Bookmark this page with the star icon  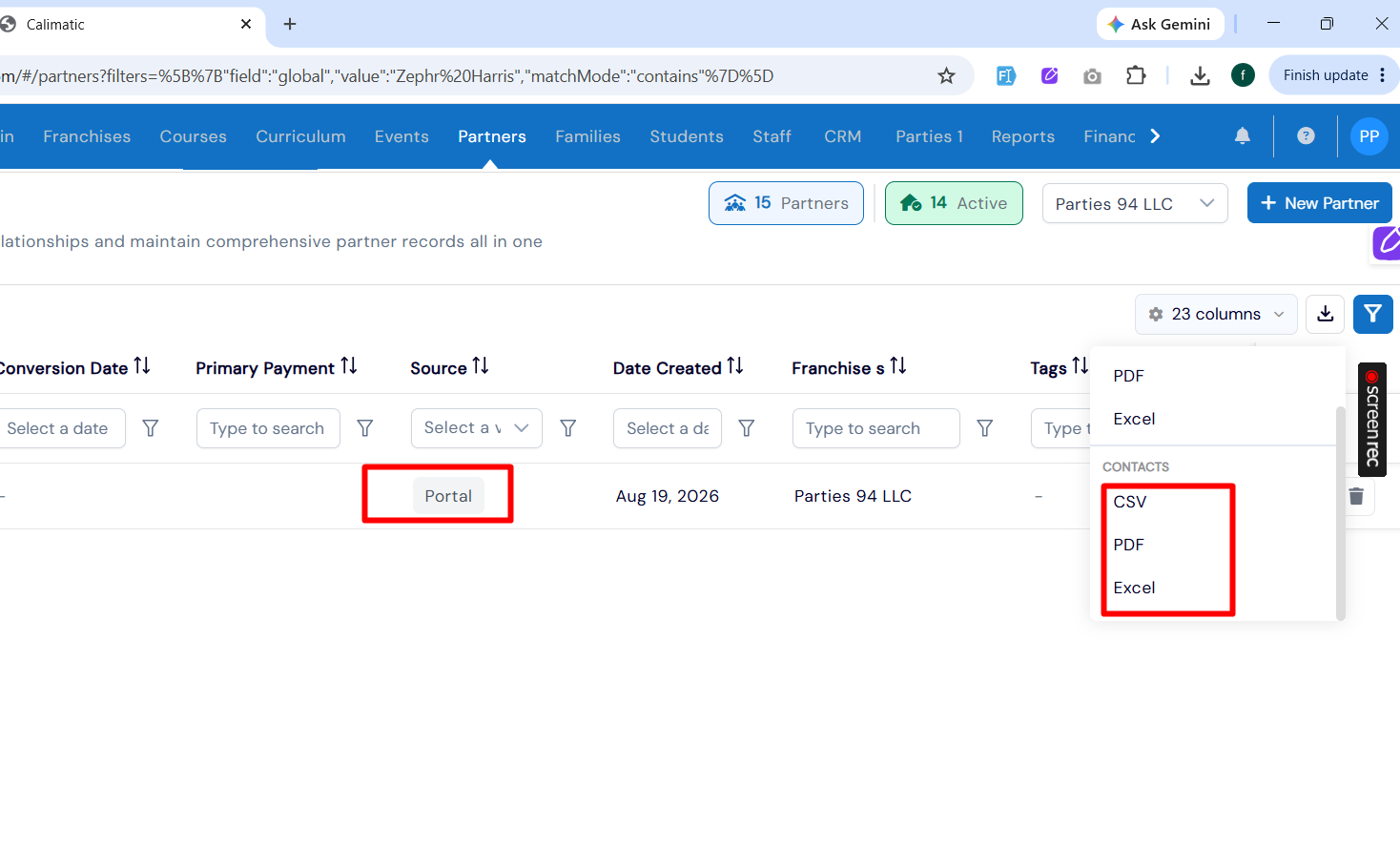pos(946,75)
